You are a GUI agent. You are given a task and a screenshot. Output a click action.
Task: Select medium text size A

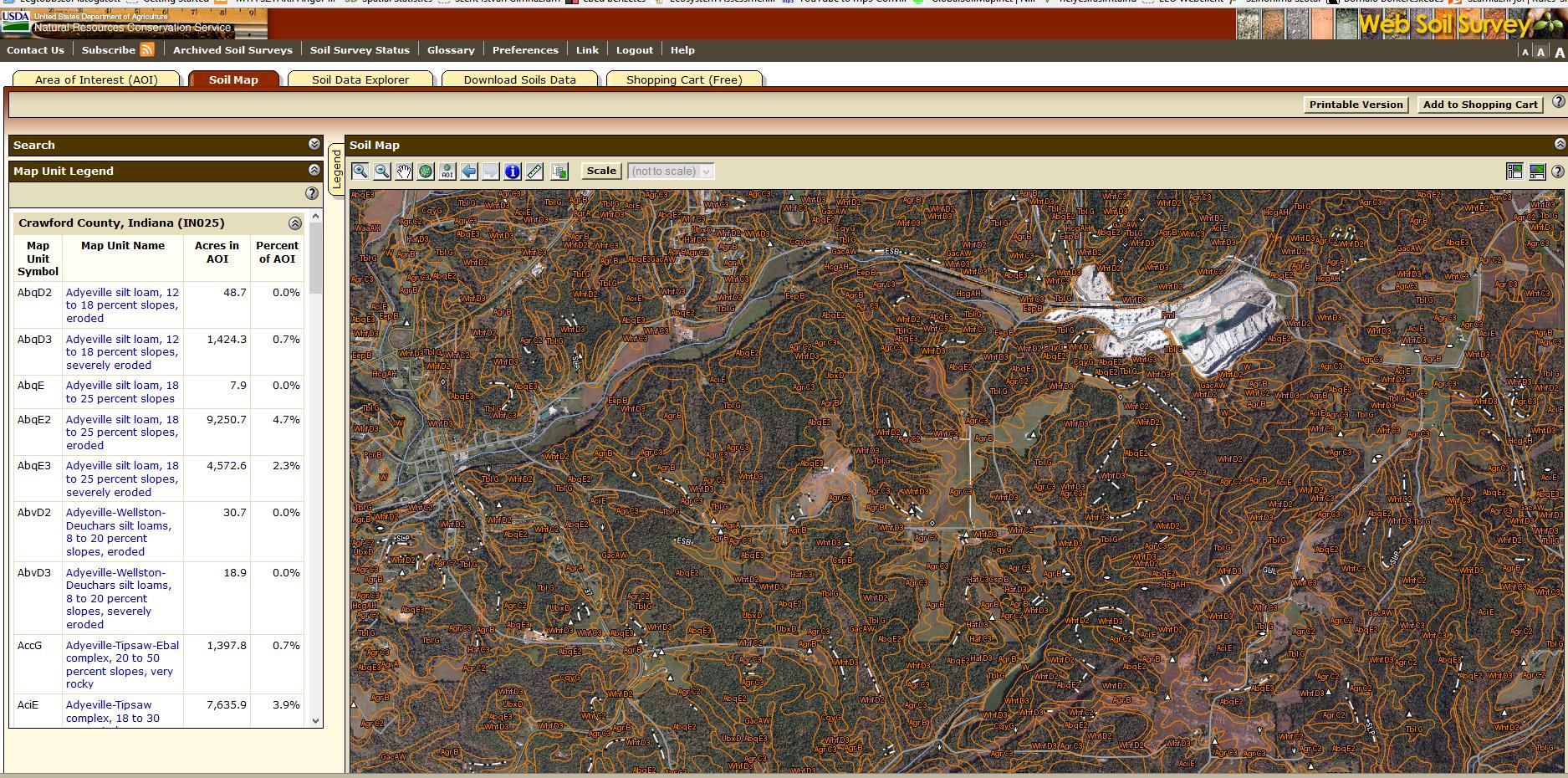click(x=1541, y=52)
